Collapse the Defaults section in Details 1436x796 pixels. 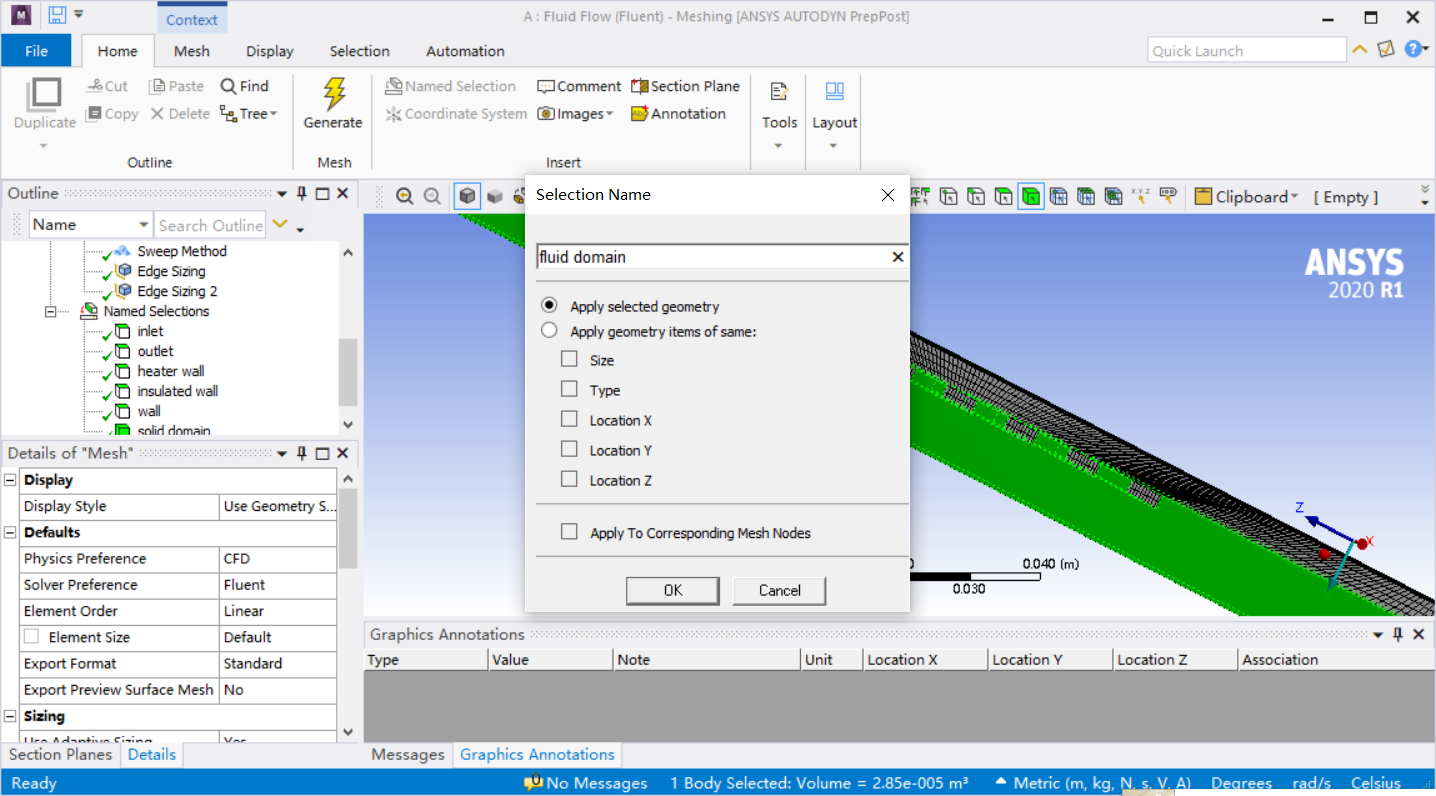10,532
